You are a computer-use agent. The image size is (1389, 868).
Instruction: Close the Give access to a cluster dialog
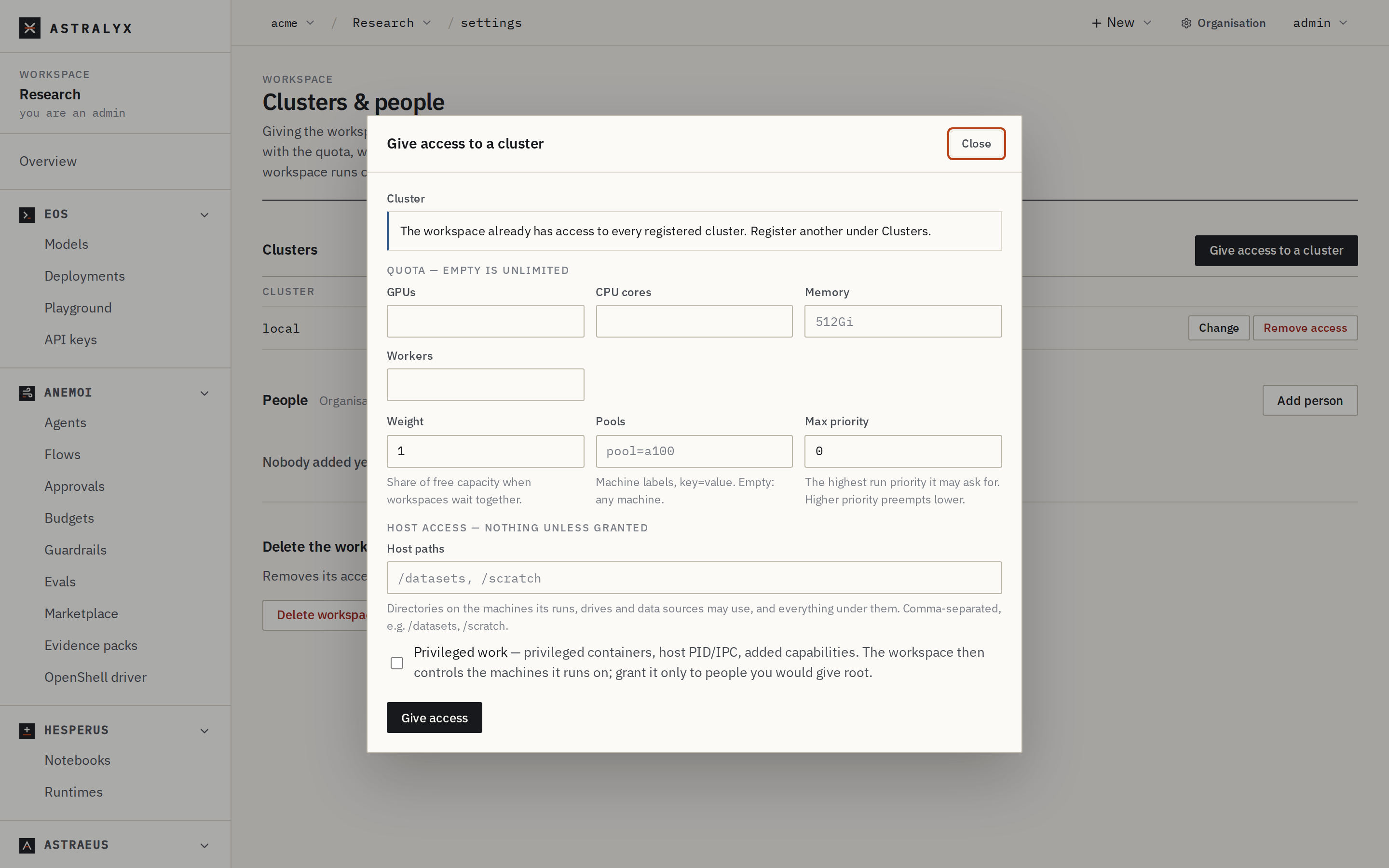tap(976, 144)
